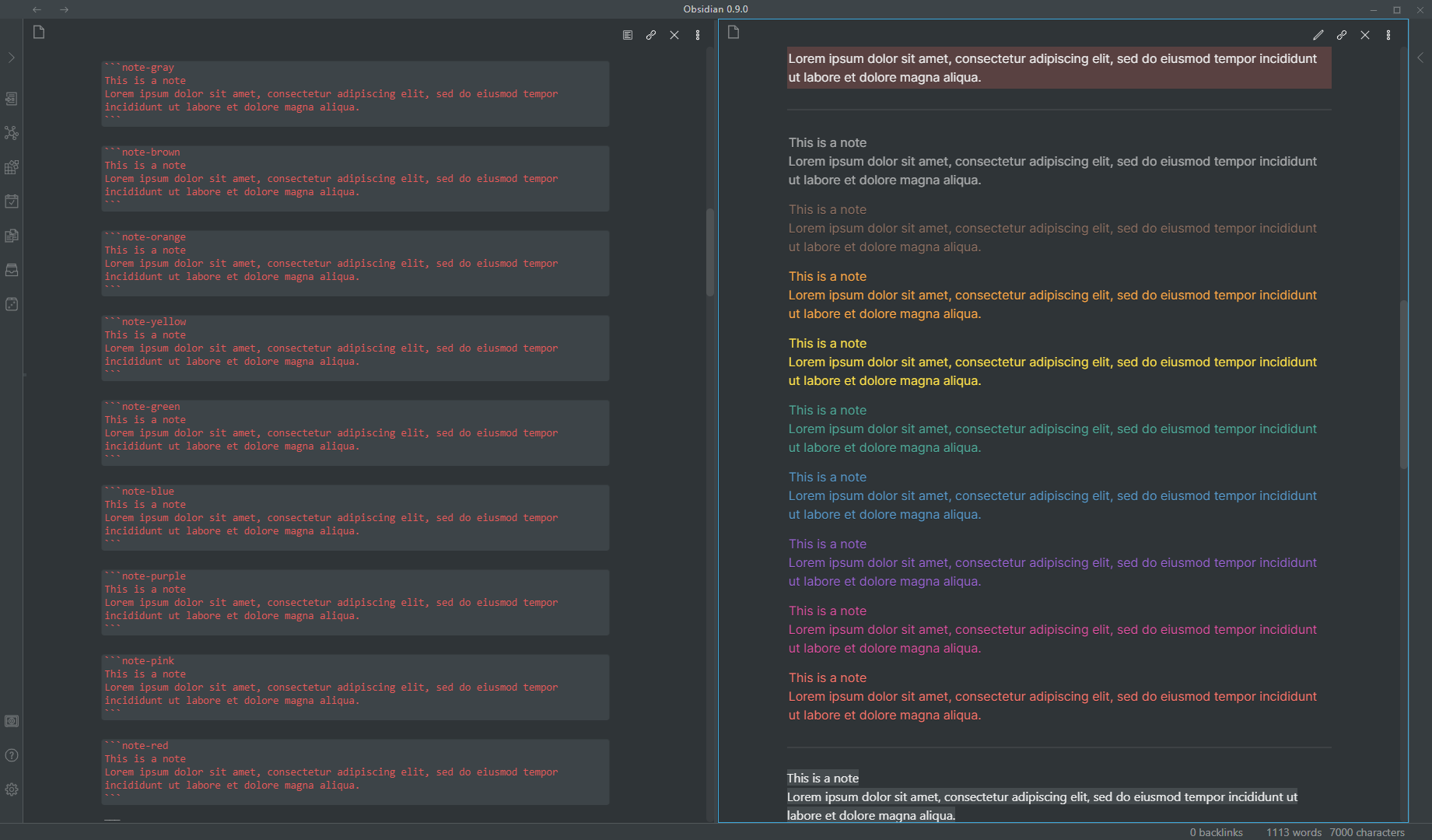Click the left pane file icon

click(39, 32)
